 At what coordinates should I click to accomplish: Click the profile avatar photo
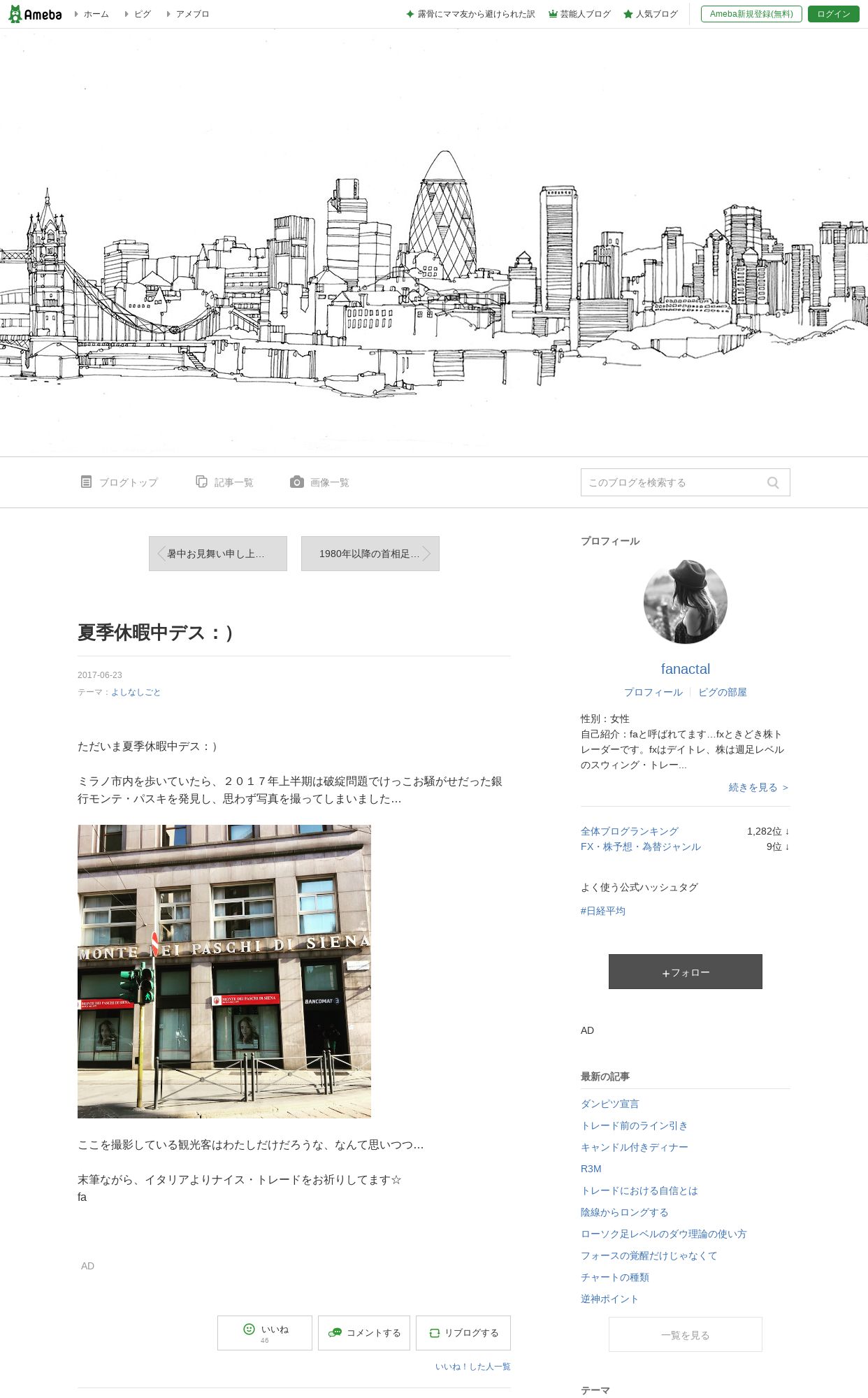coord(686,602)
